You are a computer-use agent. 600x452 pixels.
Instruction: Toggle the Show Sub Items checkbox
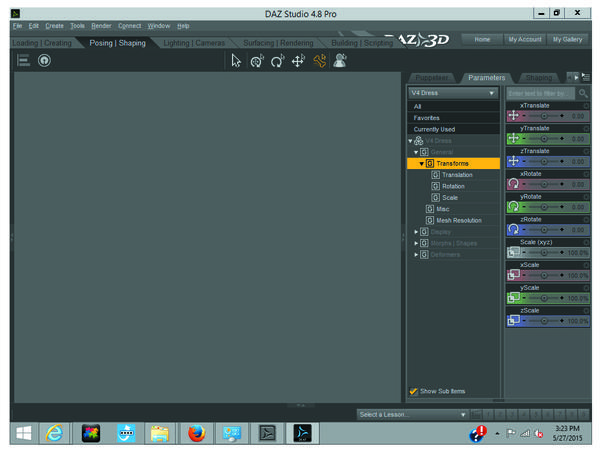[x=413, y=391]
